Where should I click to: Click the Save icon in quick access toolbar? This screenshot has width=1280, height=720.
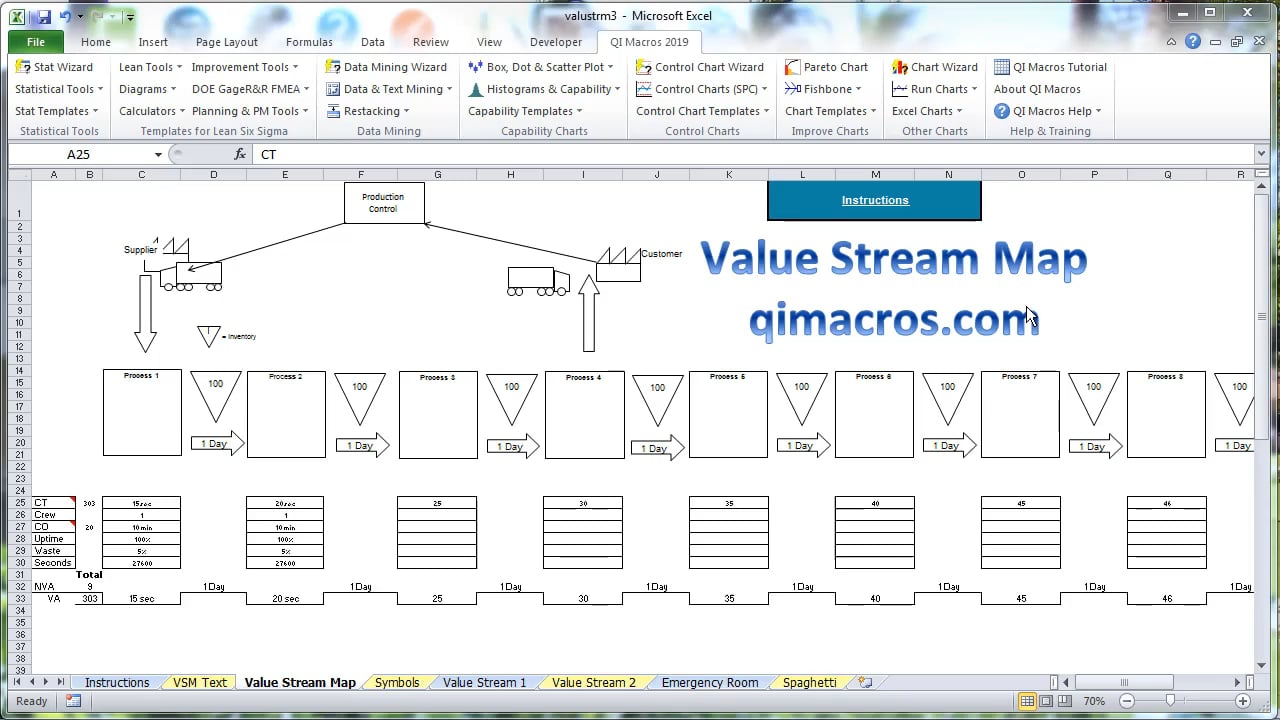[x=42, y=16]
